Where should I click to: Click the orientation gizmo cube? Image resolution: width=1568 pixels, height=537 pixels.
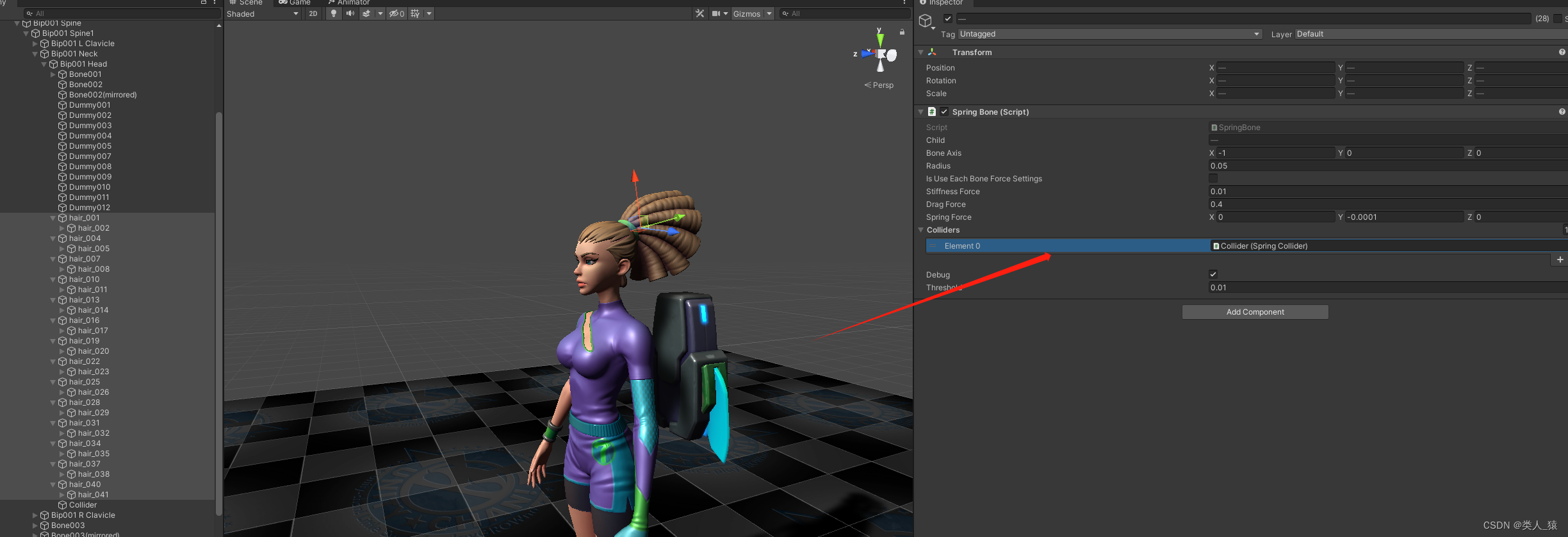[881, 54]
